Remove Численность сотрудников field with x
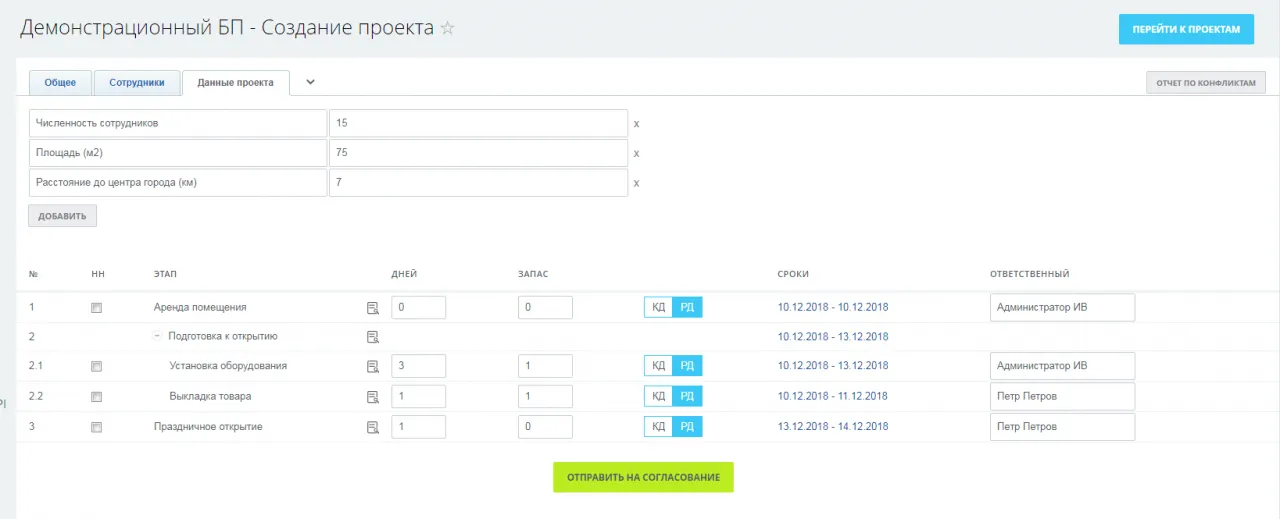Image resolution: width=1280 pixels, height=519 pixels. click(636, 124)
